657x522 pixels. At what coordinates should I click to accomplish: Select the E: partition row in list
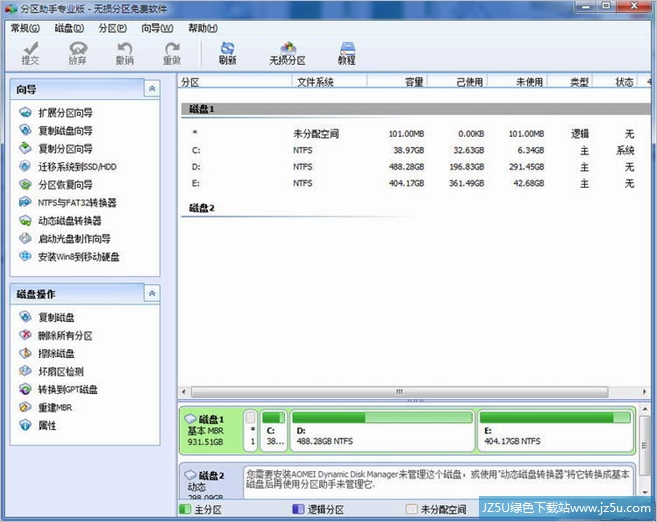[x=413, y=183]
